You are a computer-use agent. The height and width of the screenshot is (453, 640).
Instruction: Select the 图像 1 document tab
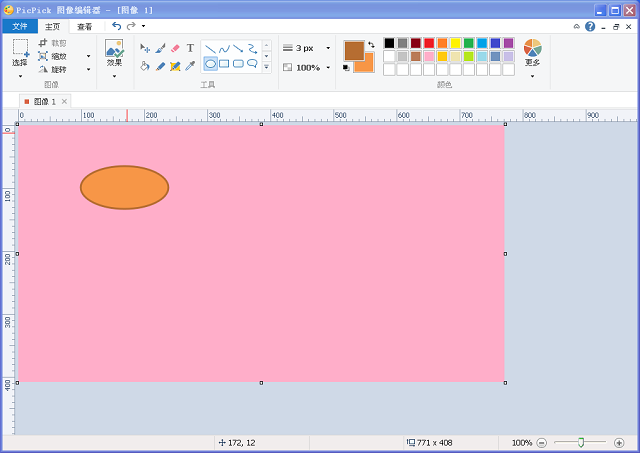tap(44, 102)
